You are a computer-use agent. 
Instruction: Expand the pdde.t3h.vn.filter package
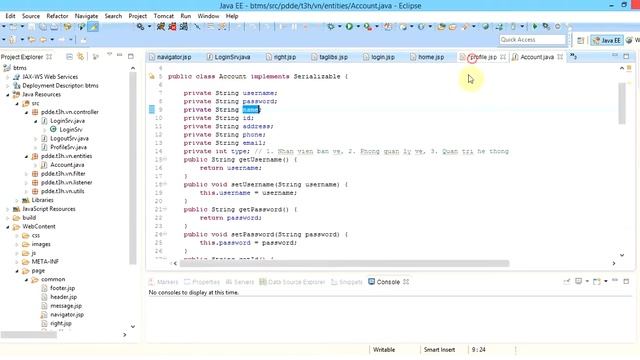click(27, 174)
